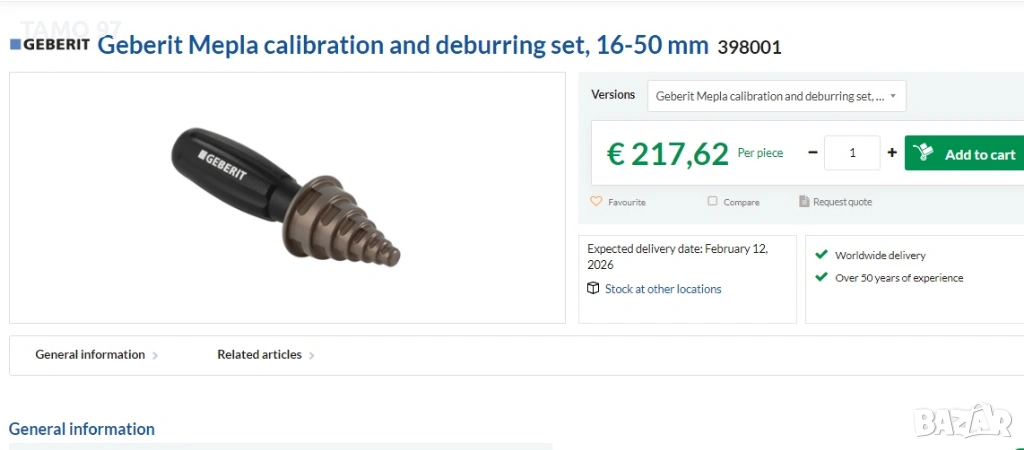This screenshot has width=1024, height=450.
Task: Click the Bazar watermark logo
Action: coord(963,420)
